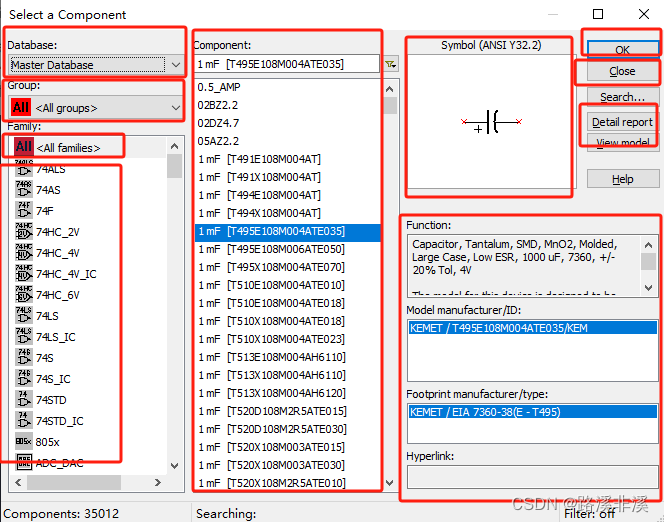Click the 74HC_4V family gate icon
Screen dimensions: 664x522
pyautogui.click(x=24, y=253)
